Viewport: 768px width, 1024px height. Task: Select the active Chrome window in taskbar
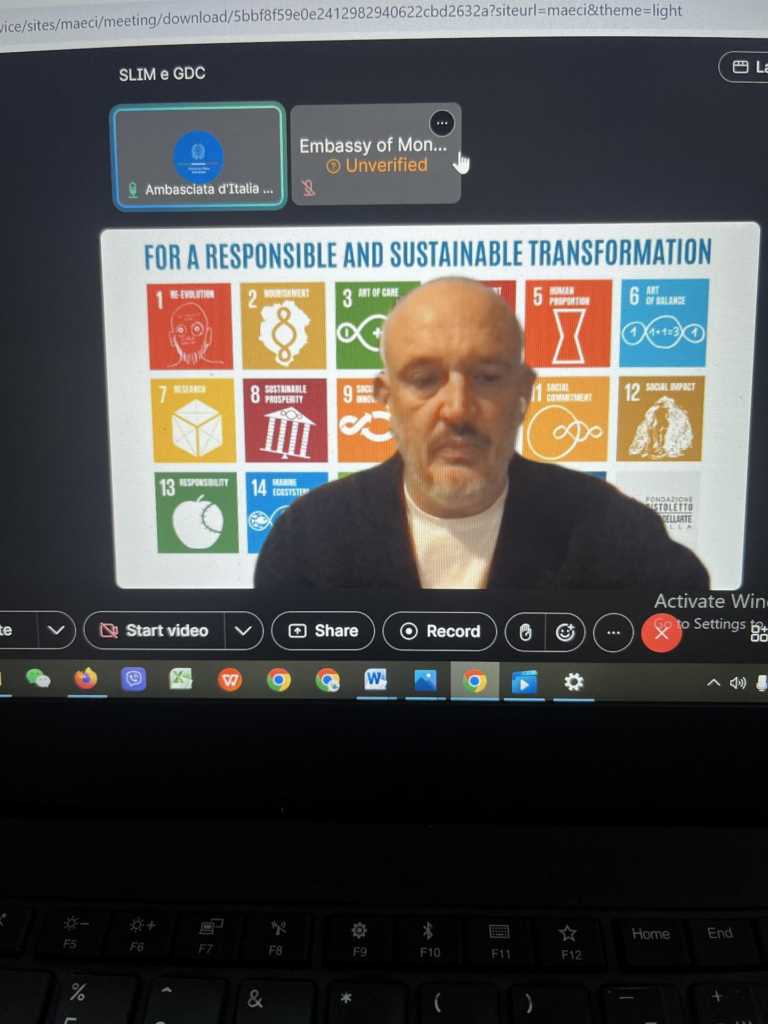coord(475,681)
